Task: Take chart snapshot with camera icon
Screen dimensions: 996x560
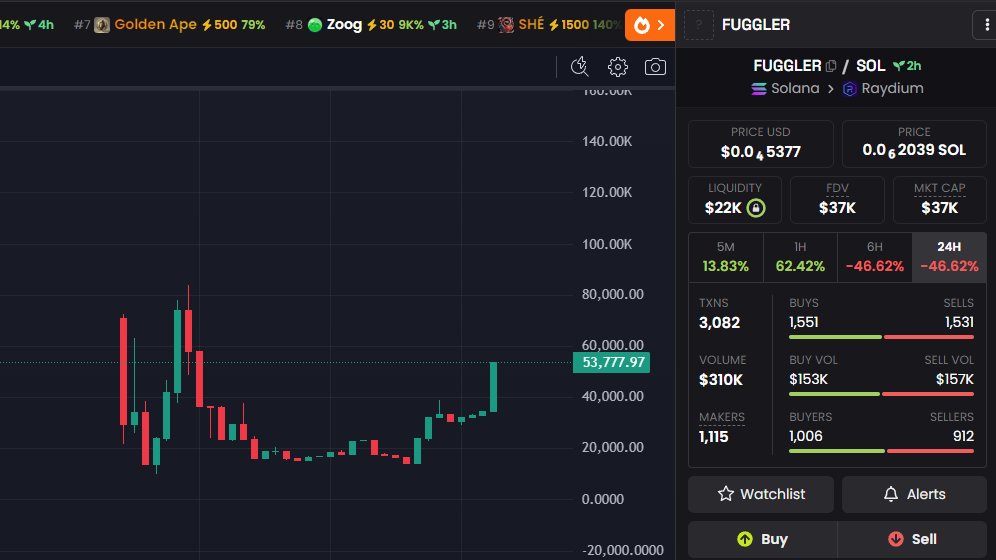Action: [x=655, y=67]
